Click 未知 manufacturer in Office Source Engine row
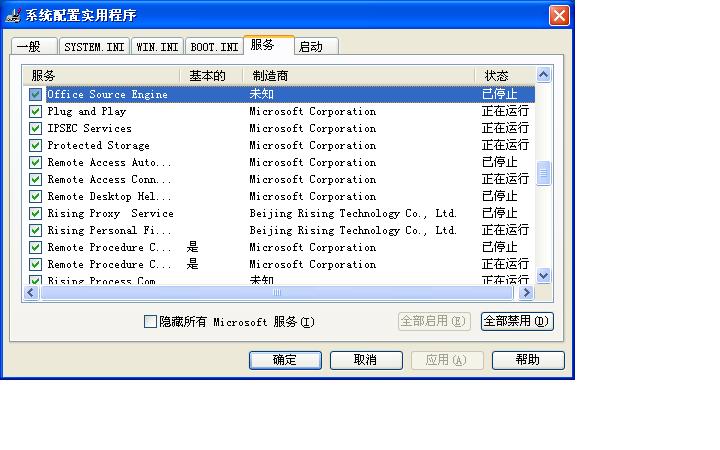Screen dimensions: 720x450 (x=262, y=95)
